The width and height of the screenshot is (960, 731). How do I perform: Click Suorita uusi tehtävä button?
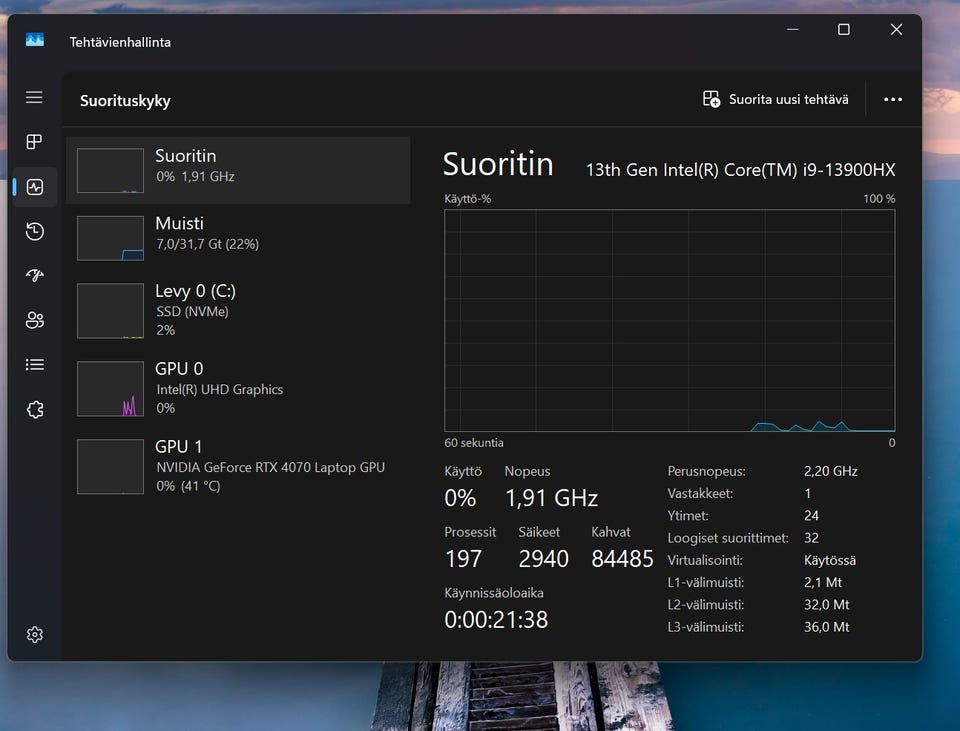coord(776,99)
